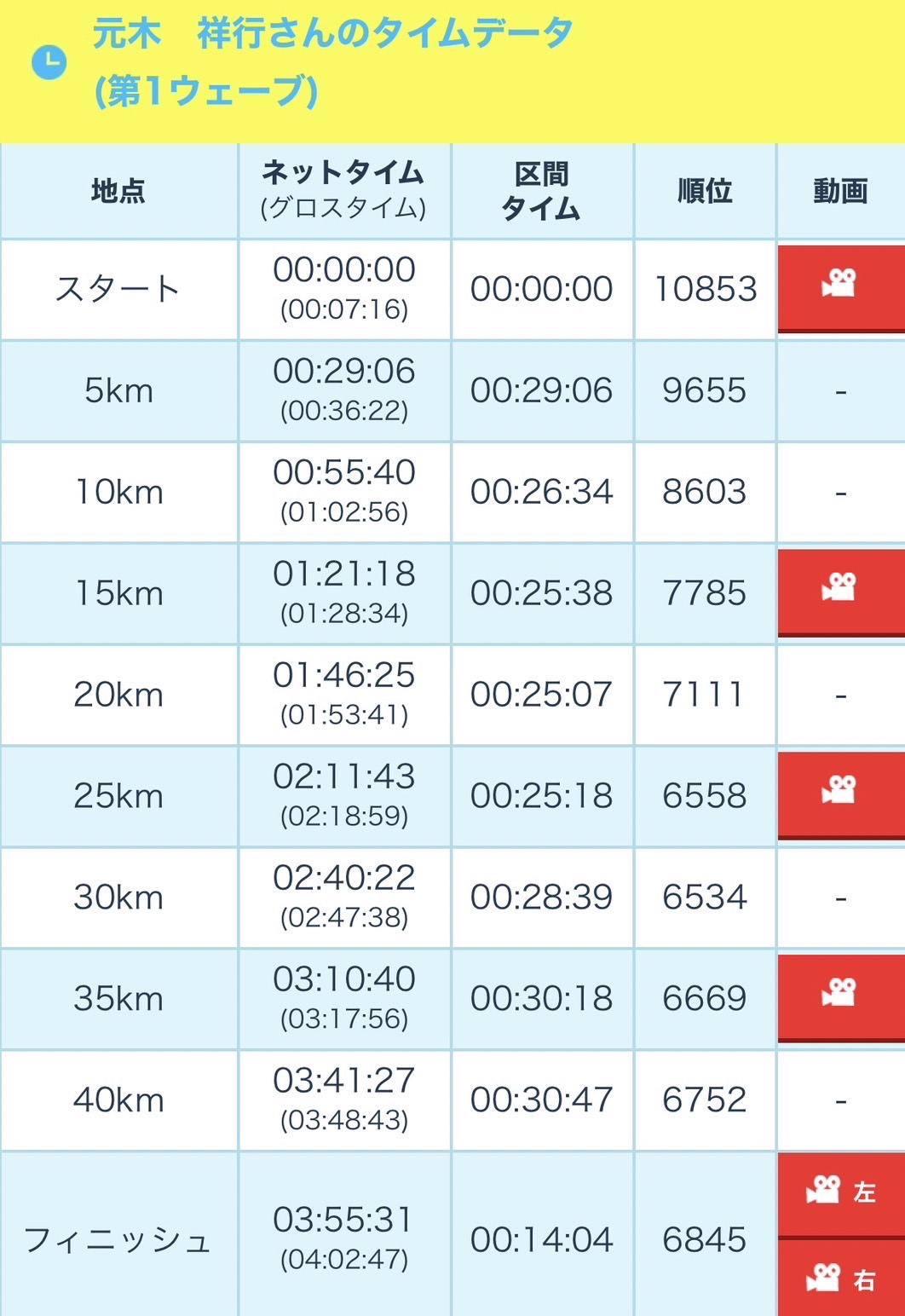The image size is (905, 1316).
Task: Select the 40km row label
Action: [x=118, y=1100]
